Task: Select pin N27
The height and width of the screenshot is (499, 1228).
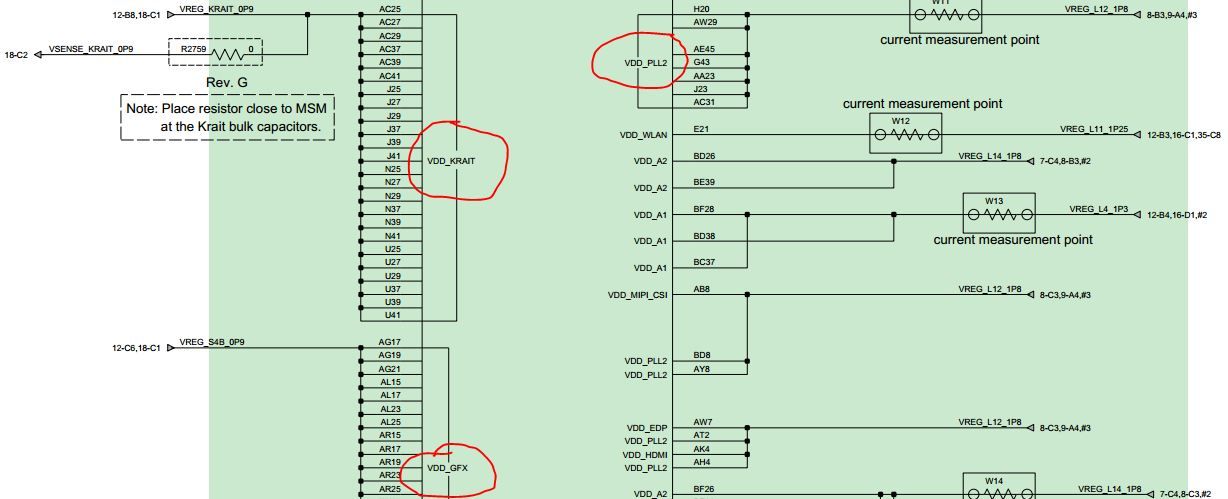Action: tap(393, 182)
